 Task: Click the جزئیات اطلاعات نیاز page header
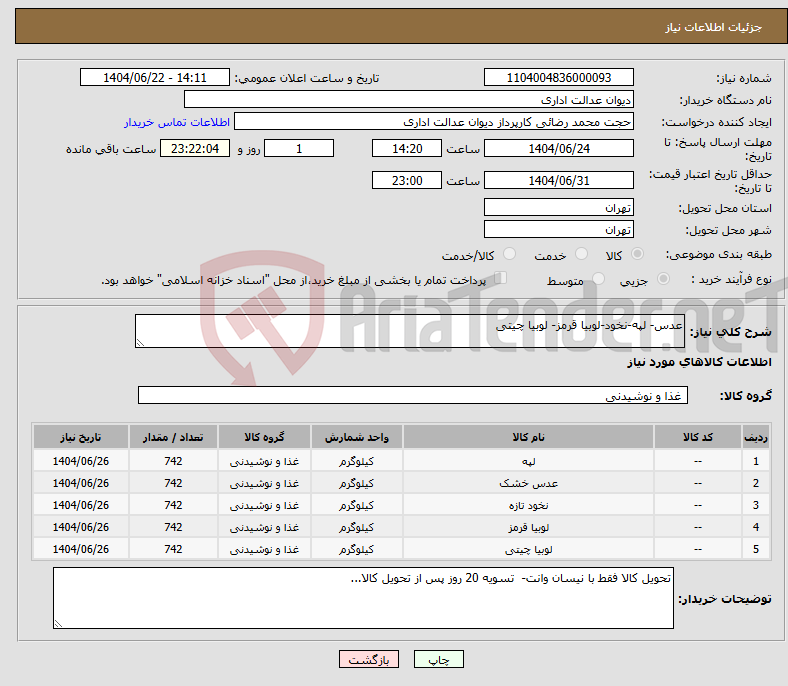pos(714,27)
